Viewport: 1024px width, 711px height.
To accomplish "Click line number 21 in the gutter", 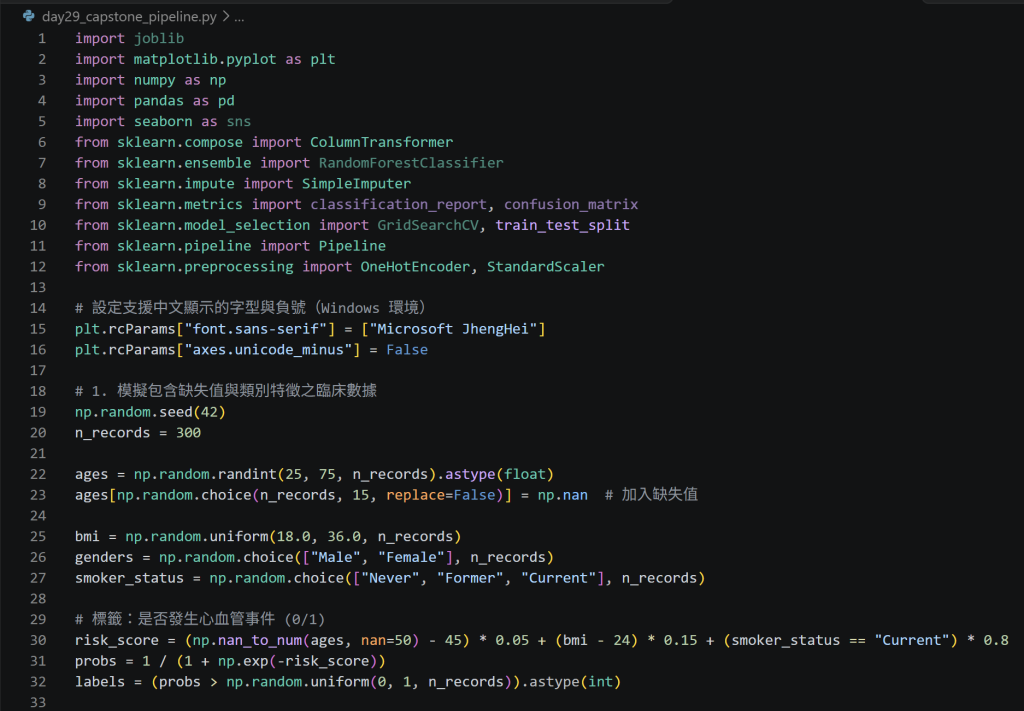I will (38, 453).
